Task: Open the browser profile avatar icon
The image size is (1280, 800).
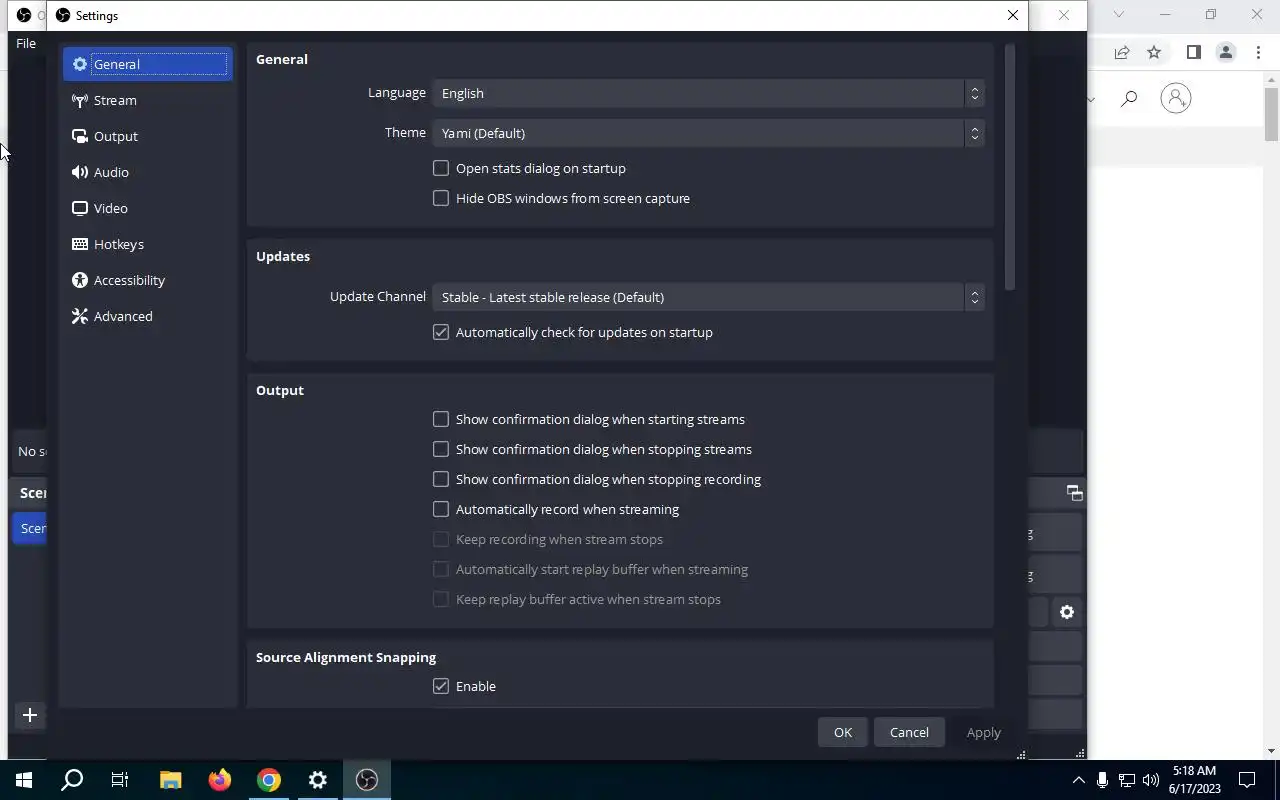Action: pyautogui.click(x=1225, y=52)
